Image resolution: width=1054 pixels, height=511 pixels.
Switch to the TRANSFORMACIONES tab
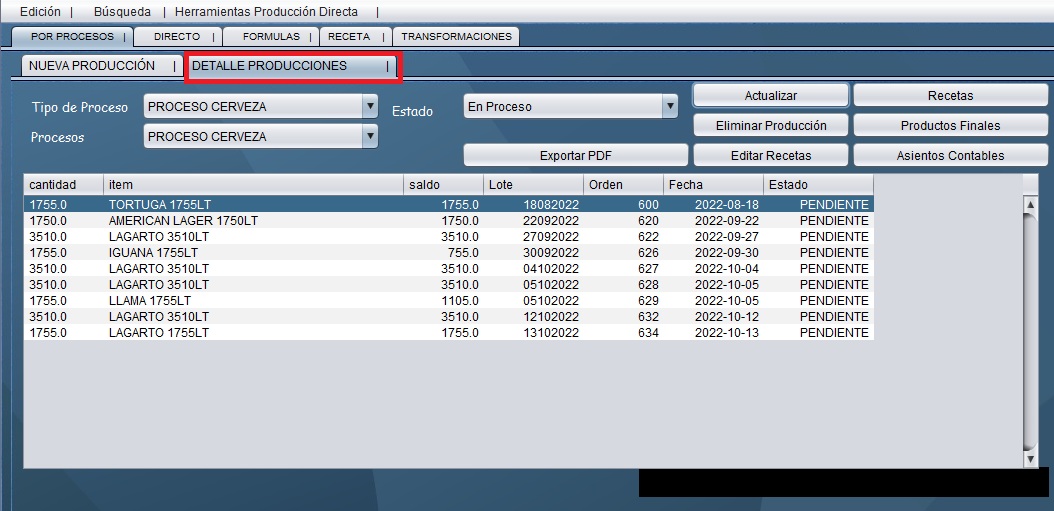point(456,37)
